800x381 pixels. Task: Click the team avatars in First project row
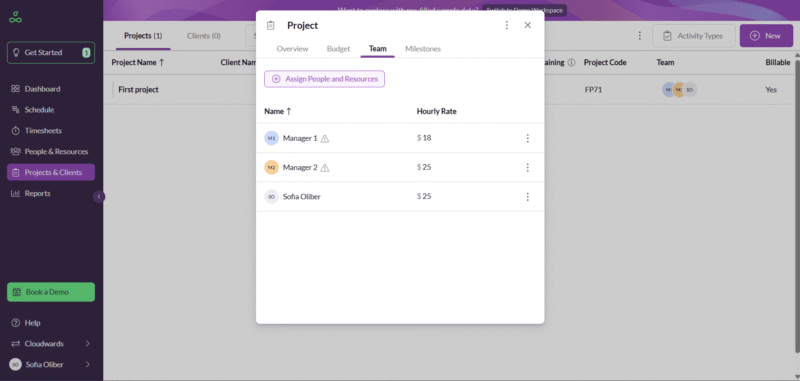(x=680, y=89)
